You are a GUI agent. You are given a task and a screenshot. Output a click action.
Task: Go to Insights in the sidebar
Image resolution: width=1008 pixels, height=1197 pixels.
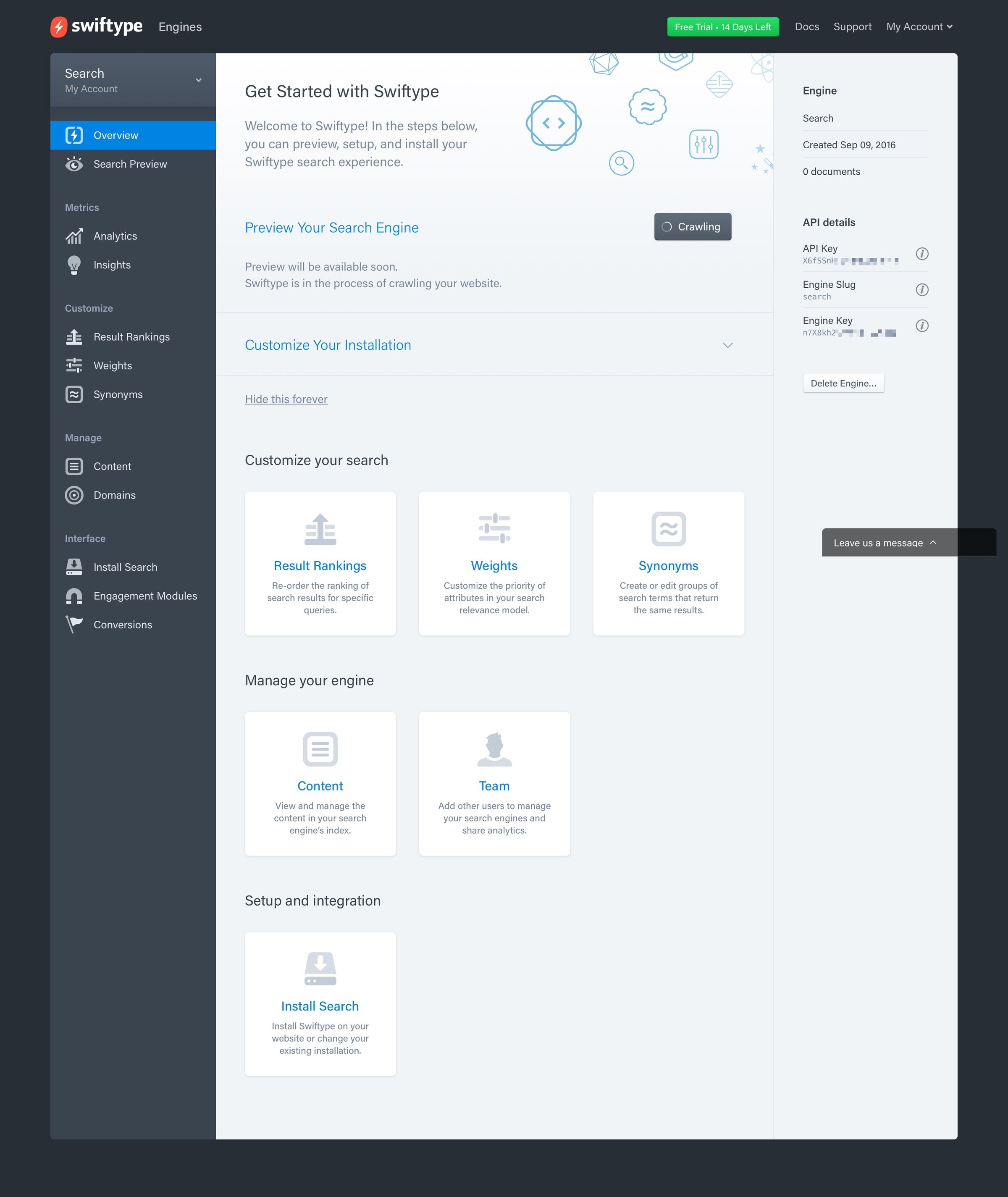tap(133, 265)
